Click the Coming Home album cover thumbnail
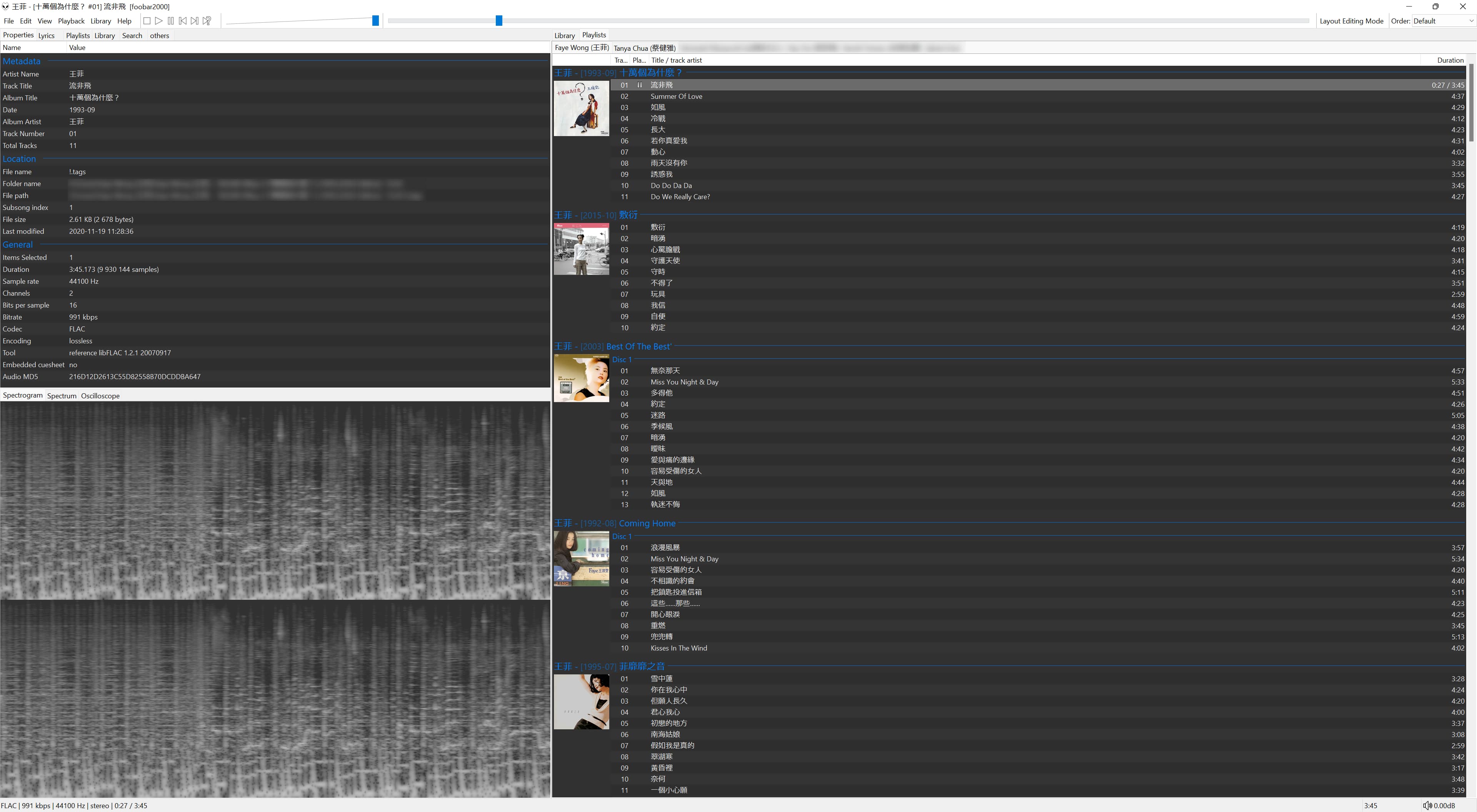 pos(581,559)
